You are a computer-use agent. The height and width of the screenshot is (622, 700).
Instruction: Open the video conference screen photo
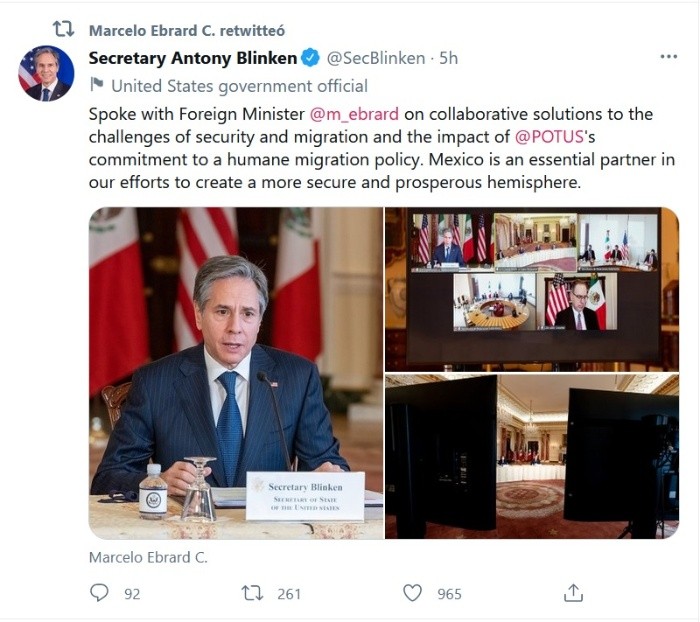click(x=532, y=288)
